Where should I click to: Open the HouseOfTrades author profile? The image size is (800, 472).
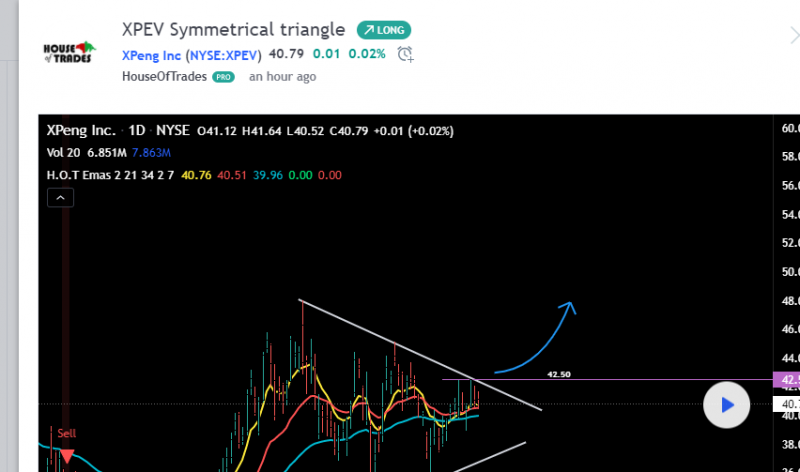point(164,77)
